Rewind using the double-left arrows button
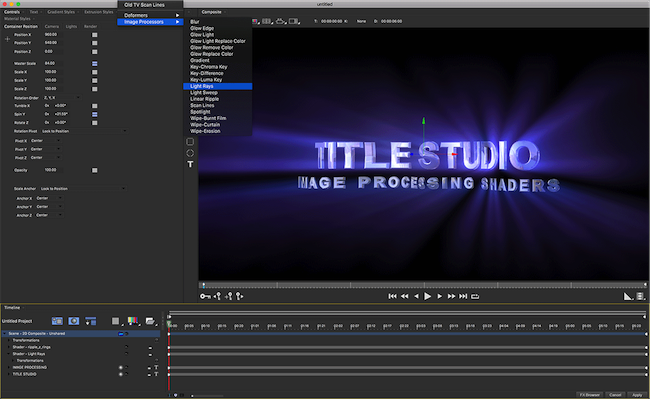Viewport: 650px width, 399px height. pyautogui.click(x=405, y=296)
